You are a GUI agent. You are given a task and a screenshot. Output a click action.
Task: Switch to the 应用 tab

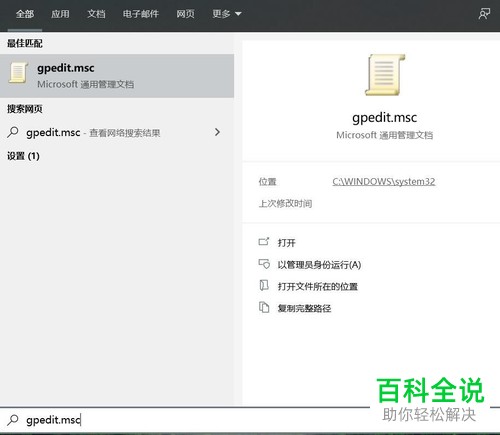click(x=60, y=14)
